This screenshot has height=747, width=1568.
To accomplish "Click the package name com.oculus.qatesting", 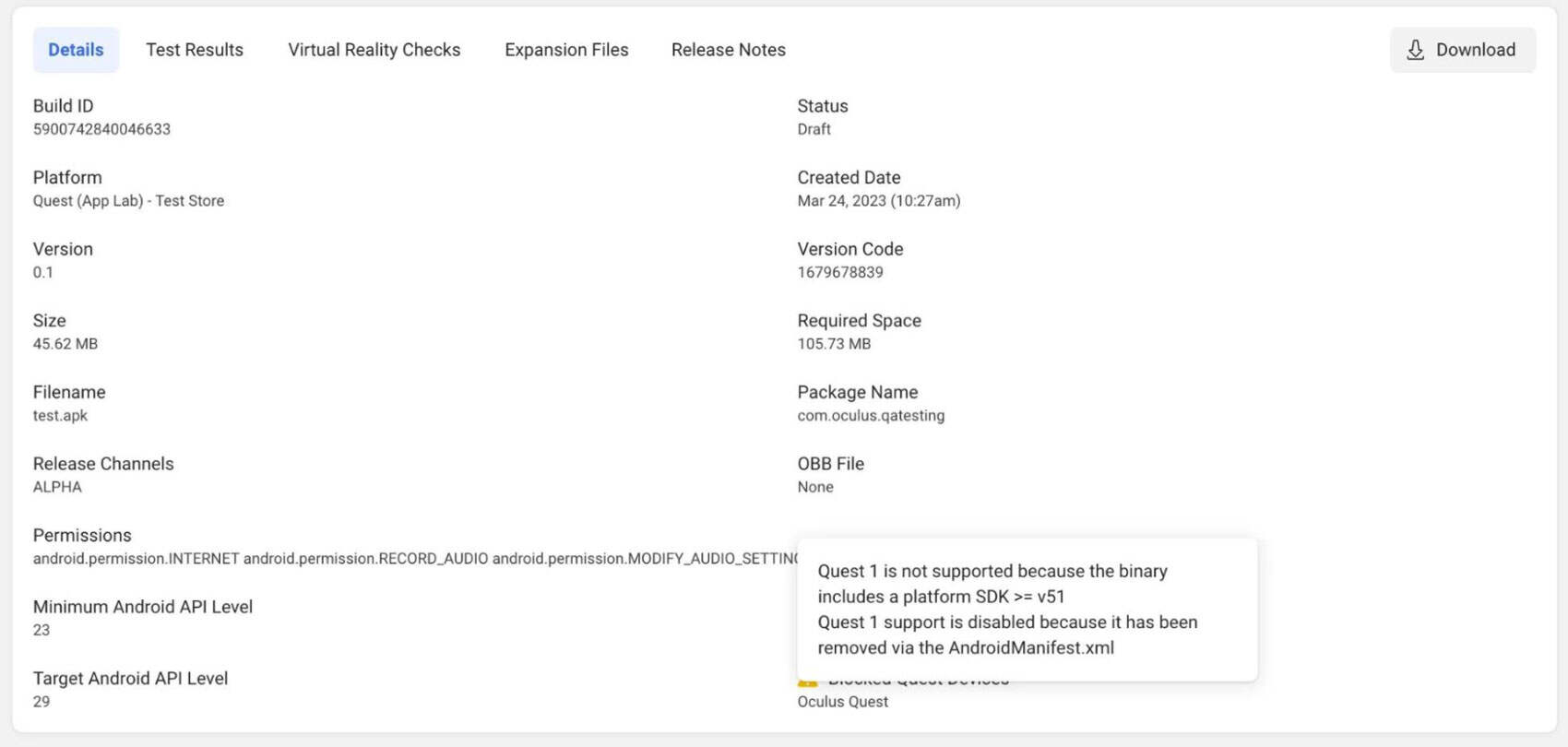I will 871,416.
